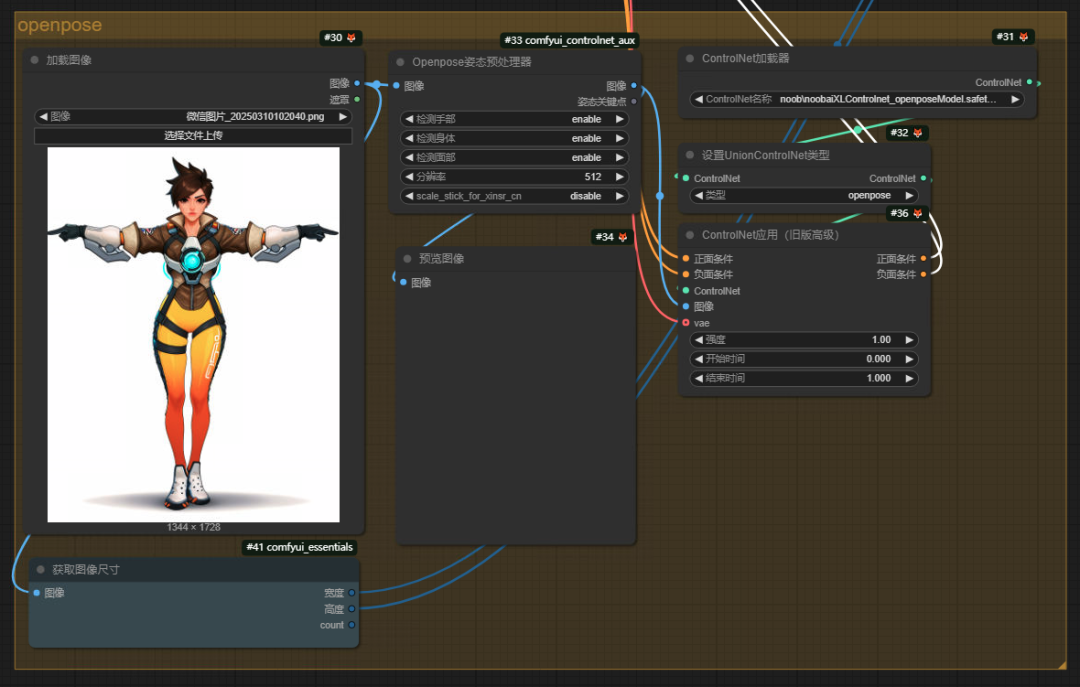Click the 高度 output port

pos(352,609)
